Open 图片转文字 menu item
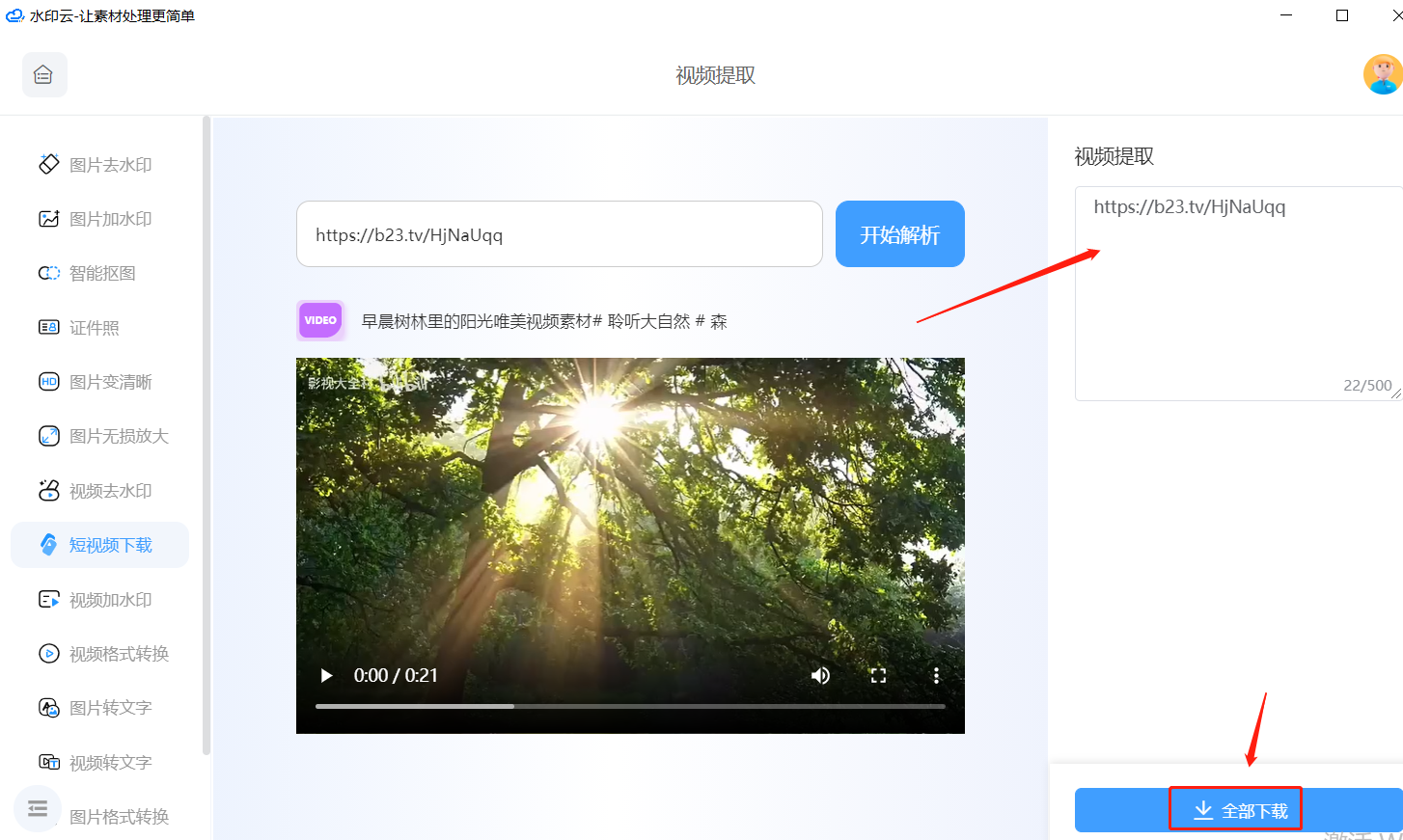 100,708
